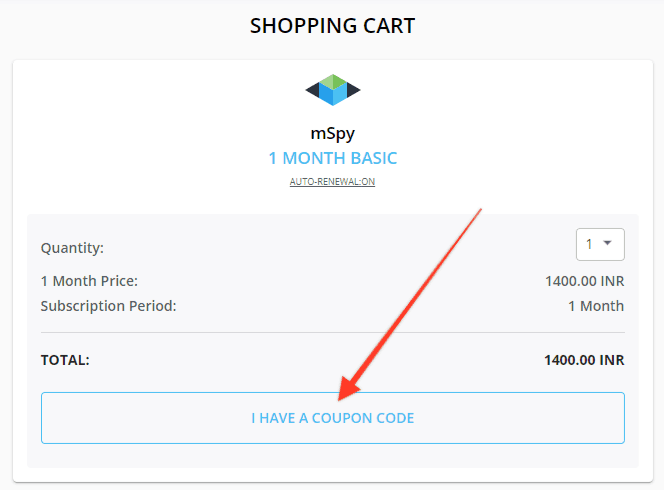Click the dark right wing of the logo
This screenshot has height=490, width=664.
tap(354, 90)
